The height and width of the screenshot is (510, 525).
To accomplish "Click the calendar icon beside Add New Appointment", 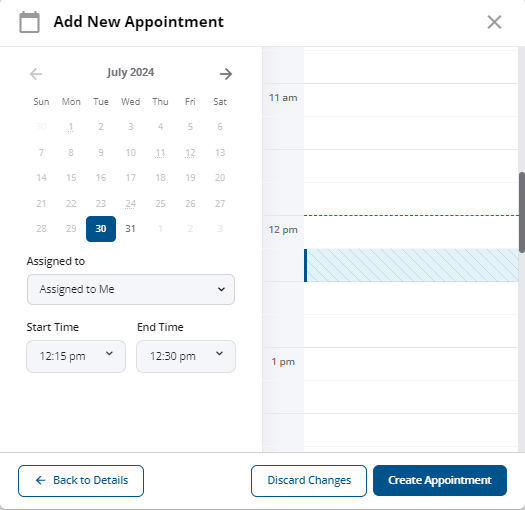I will (x=29, y=22).
